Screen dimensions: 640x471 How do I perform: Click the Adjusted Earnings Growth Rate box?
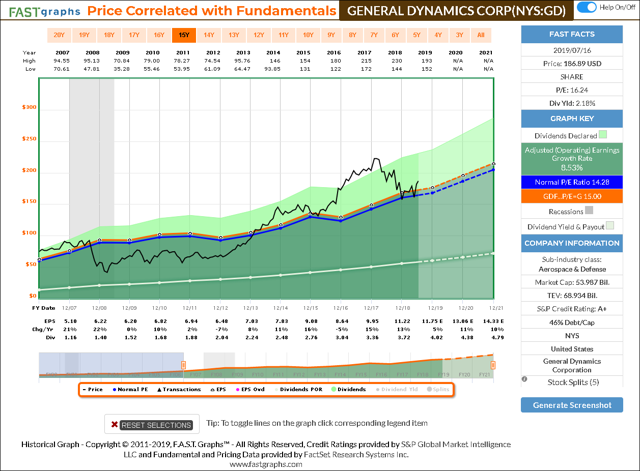tap(572, 159)
